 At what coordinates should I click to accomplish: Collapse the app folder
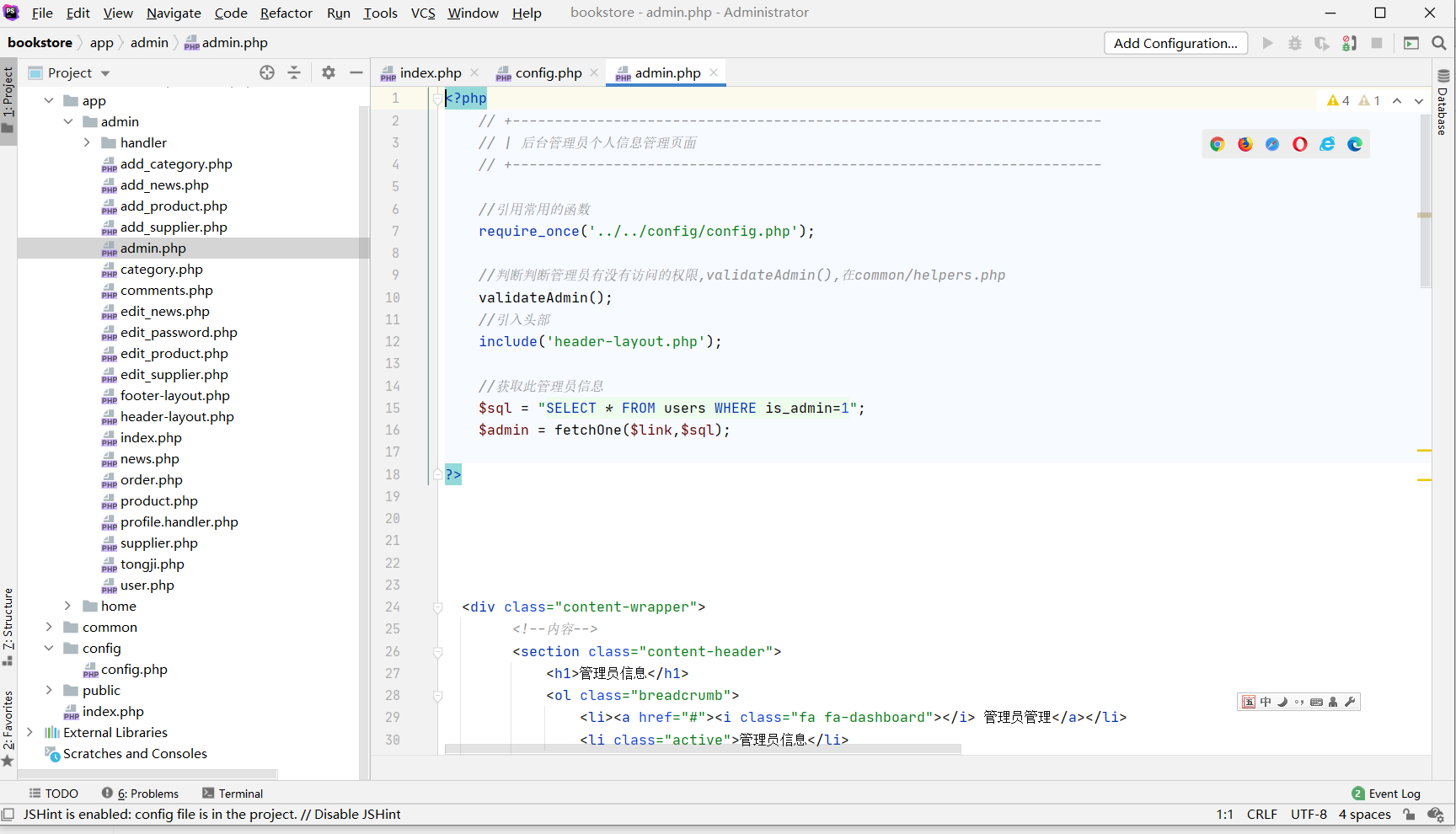pos(49,100)
